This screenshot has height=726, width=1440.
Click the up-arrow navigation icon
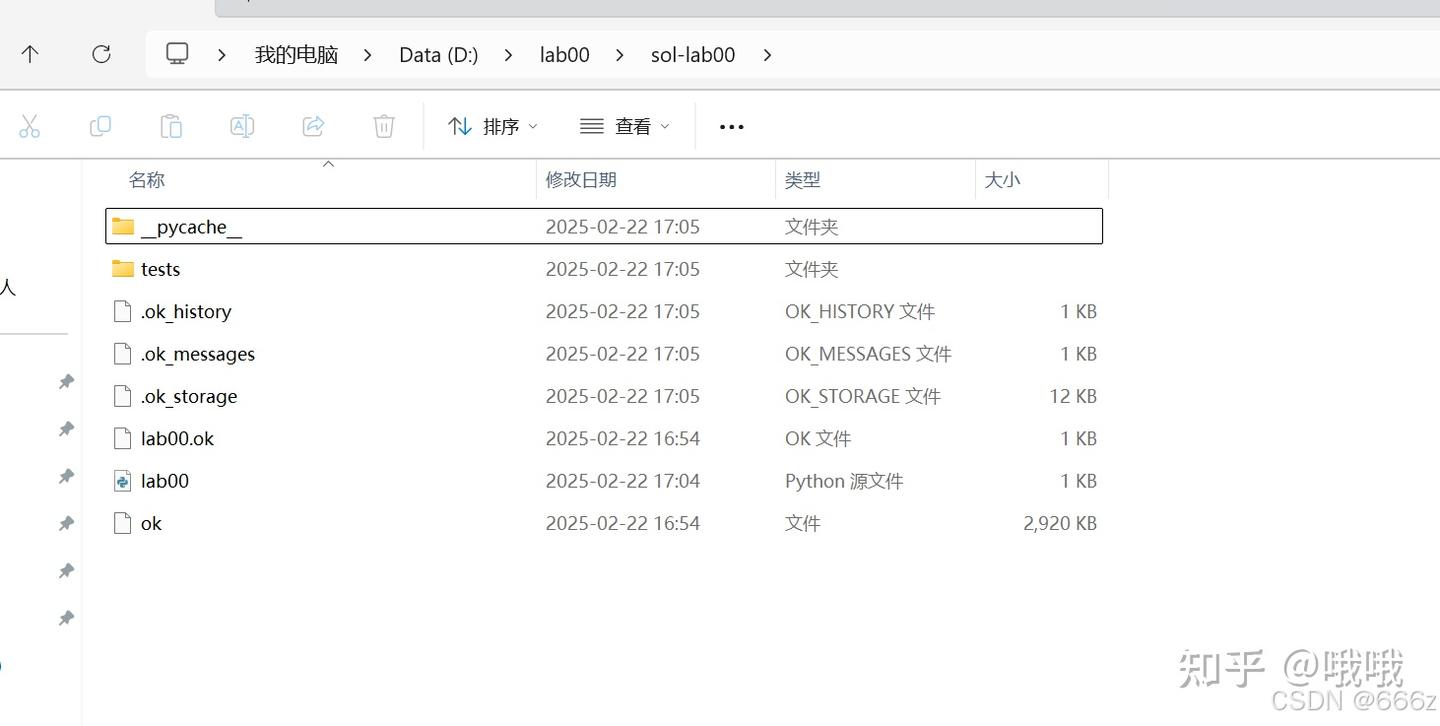(x=30, y=54)
